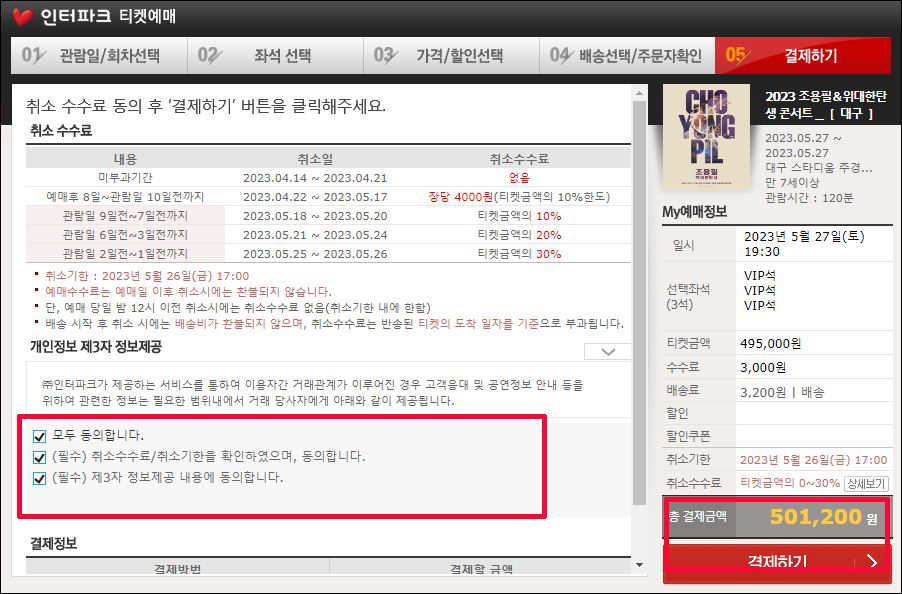Click the 상세보기 cancellation fee button
Viewport: 902px width, 594px height.
click(866, 484)
